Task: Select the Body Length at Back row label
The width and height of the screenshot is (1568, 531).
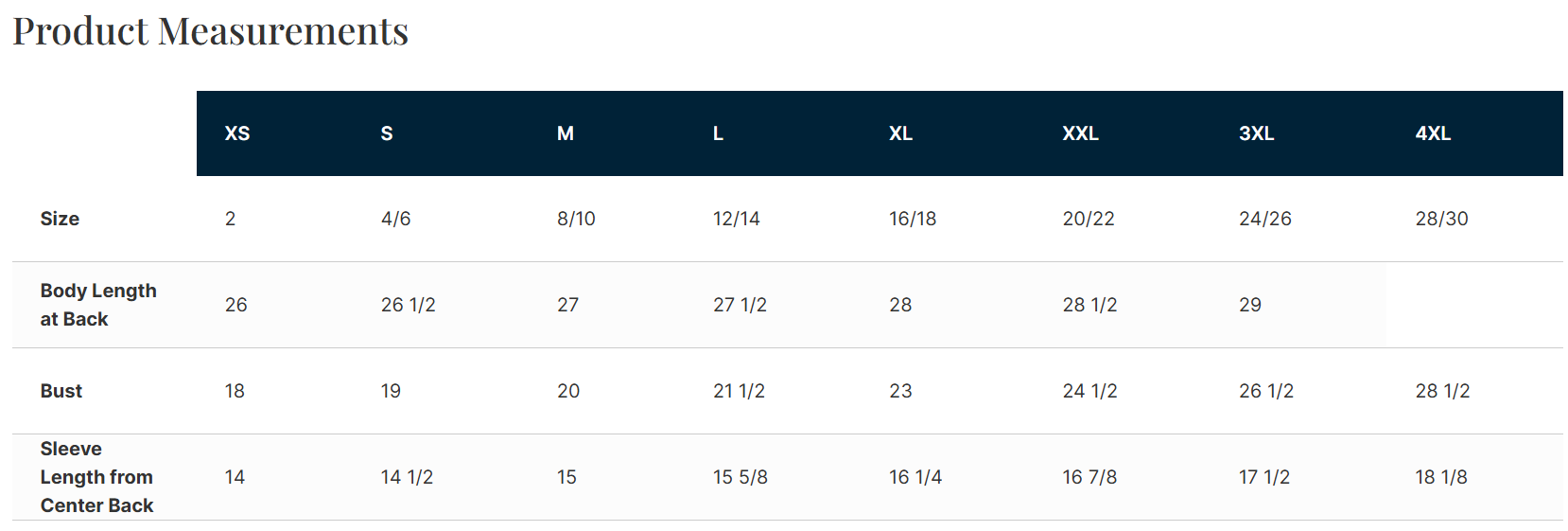Action: click(x=98, y=305)
